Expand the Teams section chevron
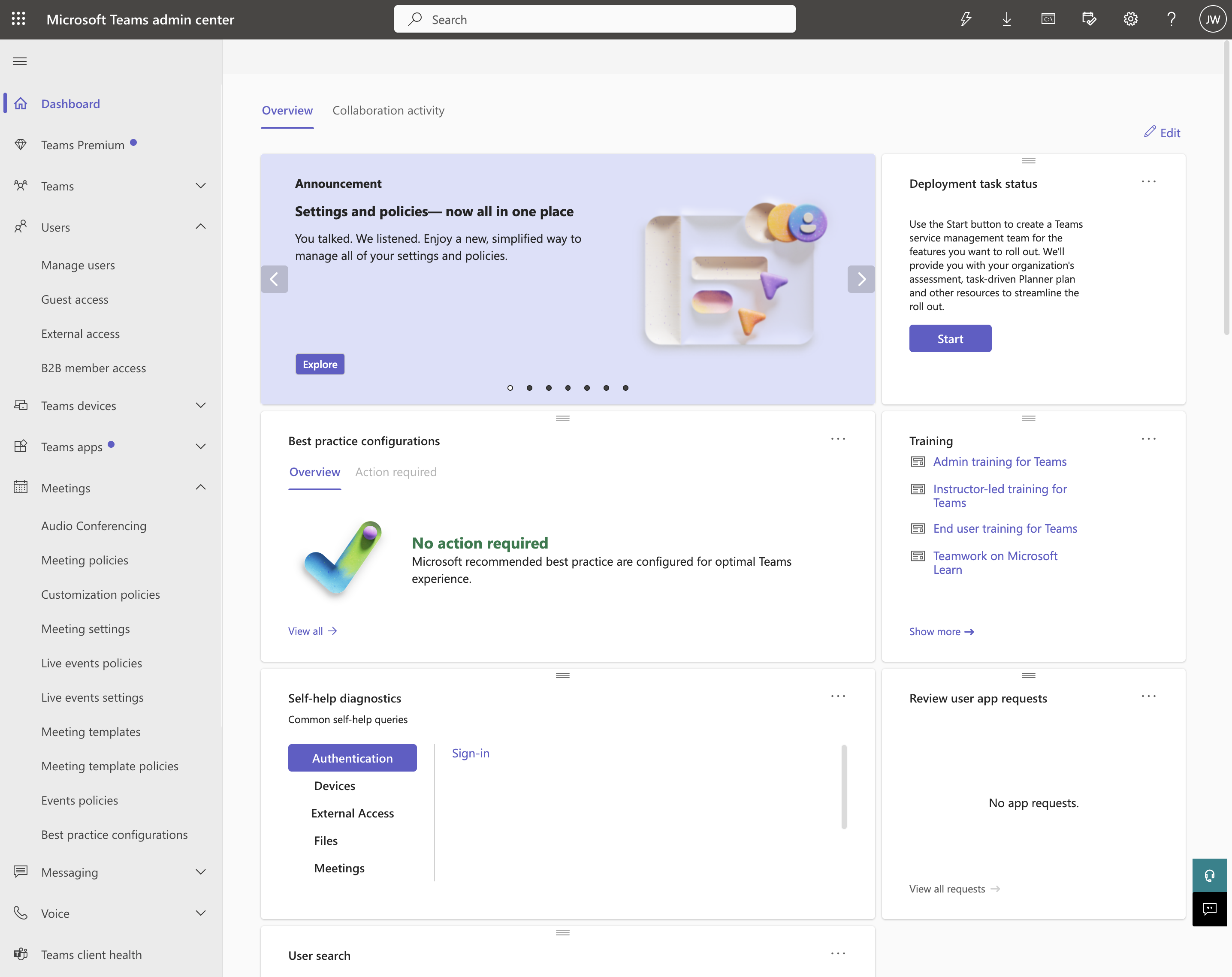 [x=201, y=186]
